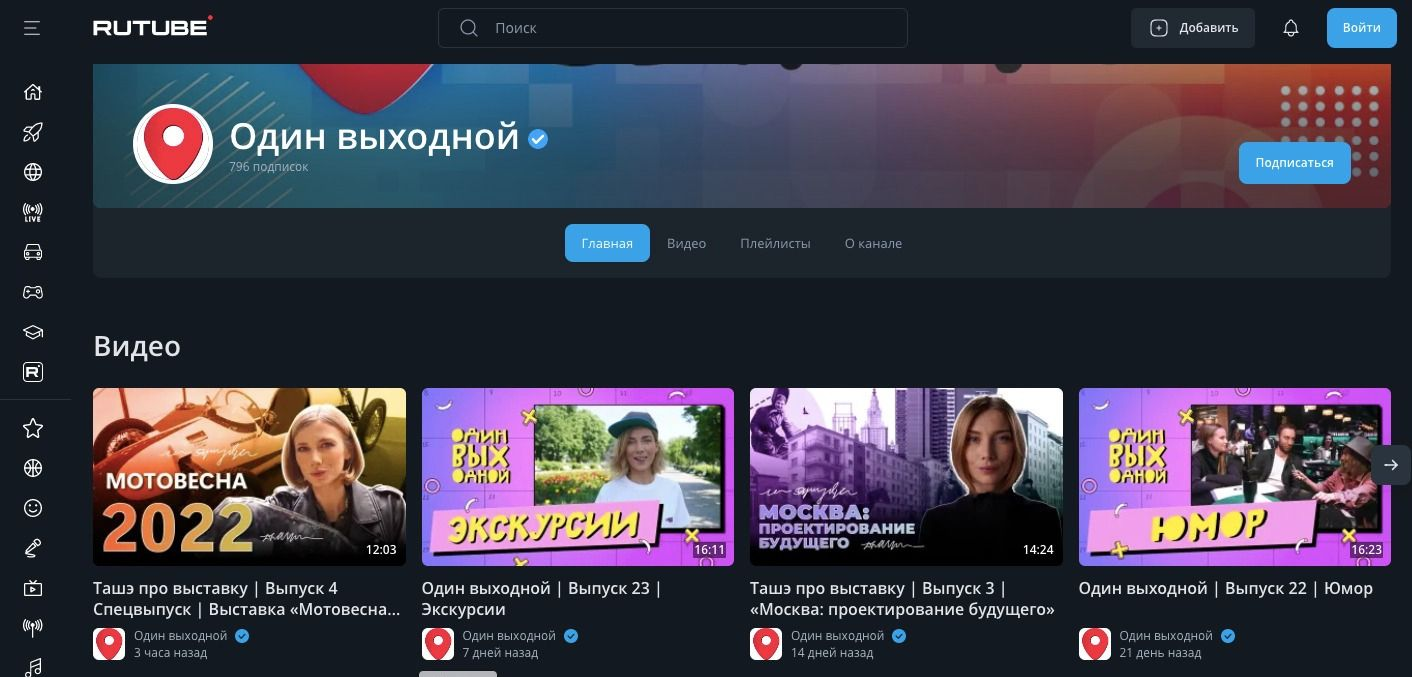Open the gamepad games icon
1412x677 pixels.
point(33,292)
